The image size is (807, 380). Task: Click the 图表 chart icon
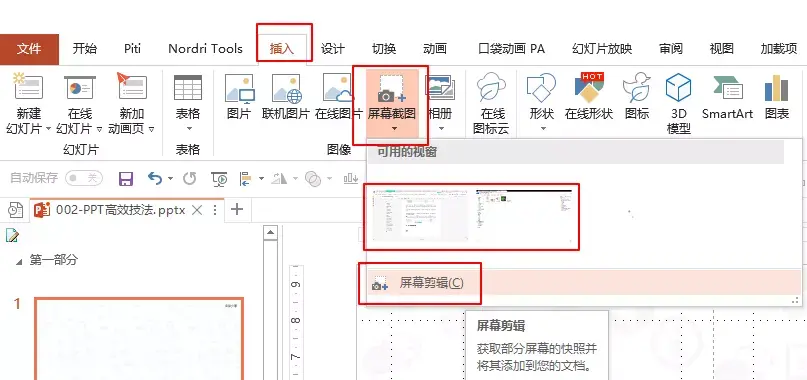tap(777, 88)
